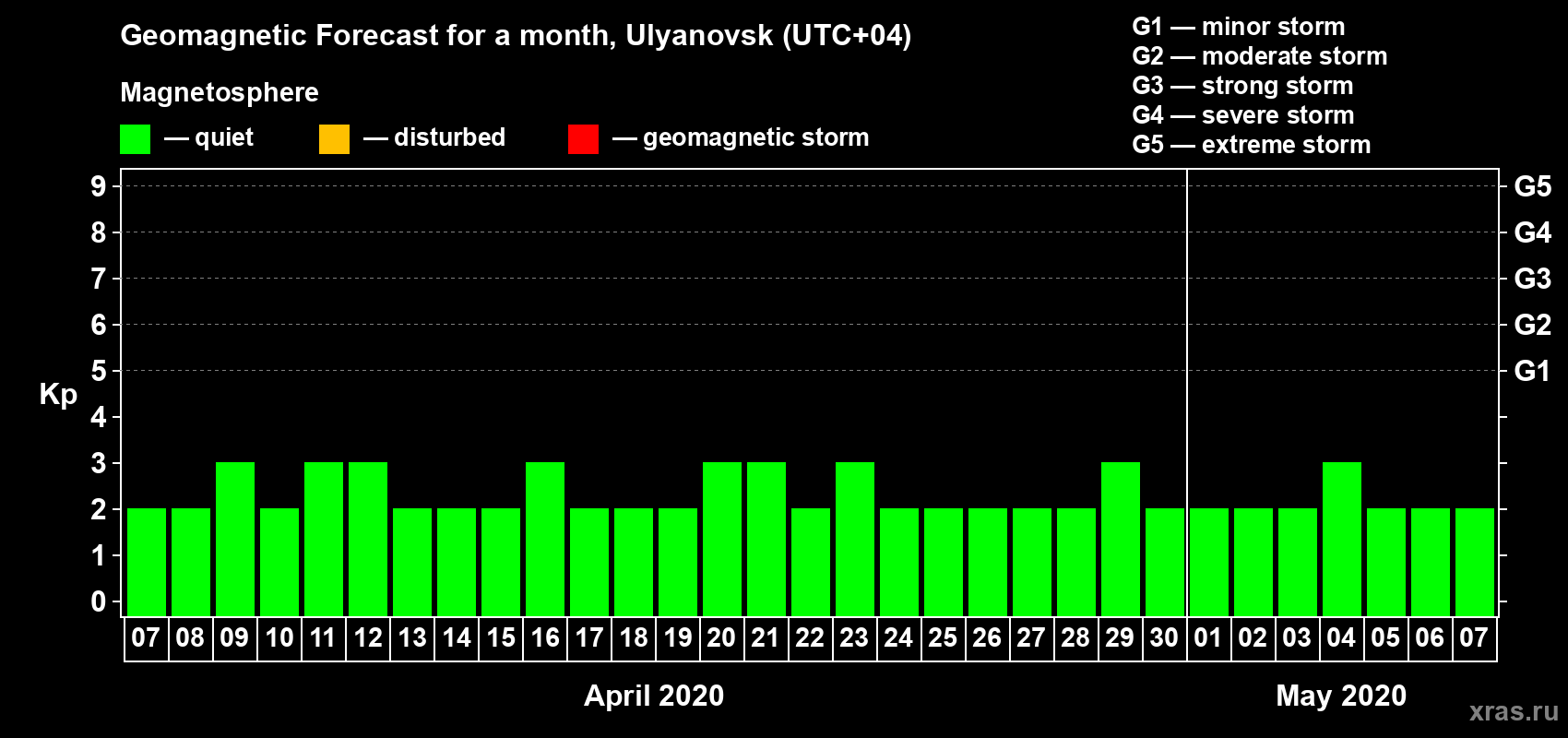Select the April 16 Kp bar
This screenshot has width=1568, height=738.
pyautogui.click(x=545, y=539)
